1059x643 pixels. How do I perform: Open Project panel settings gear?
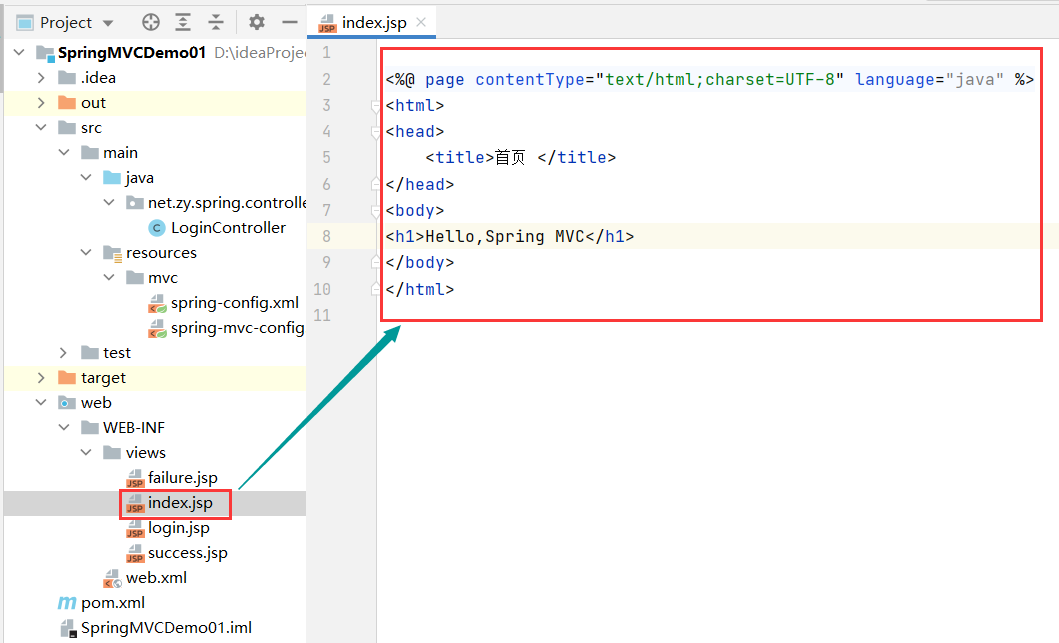257,22
